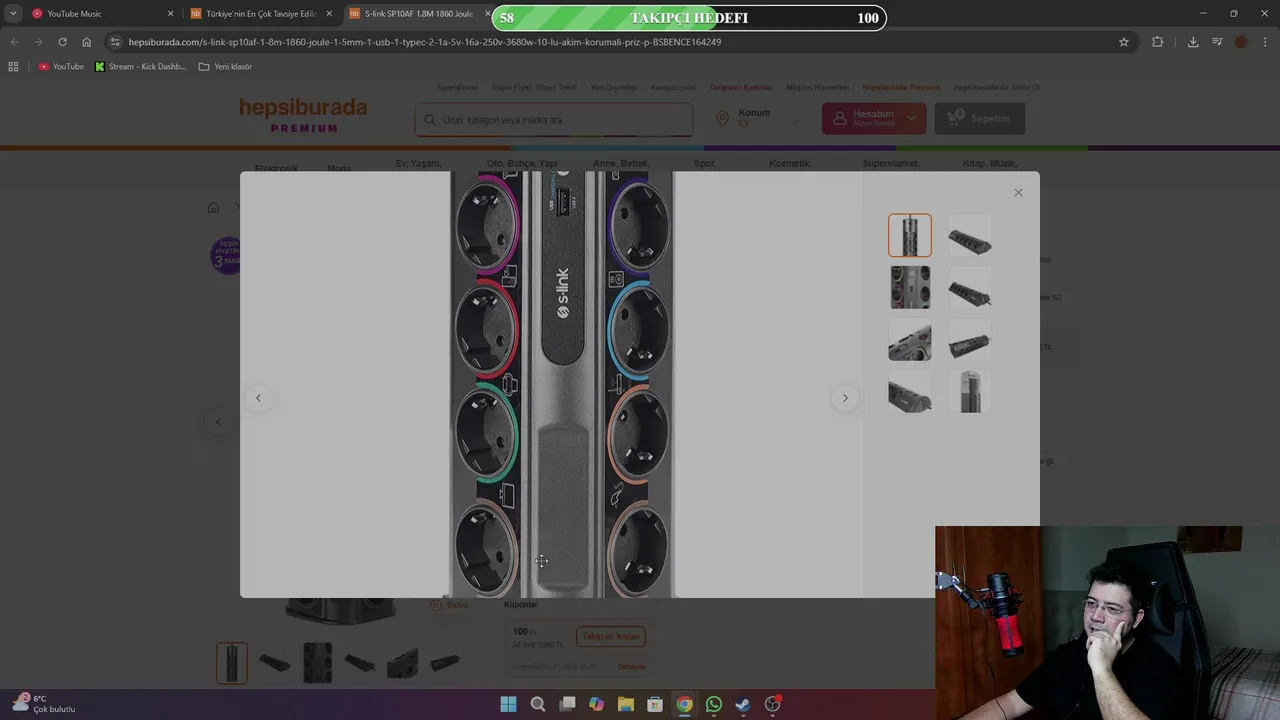Reload the current page
The height and width of the screenshot is (720, 1280).
[x=62, y=42]
